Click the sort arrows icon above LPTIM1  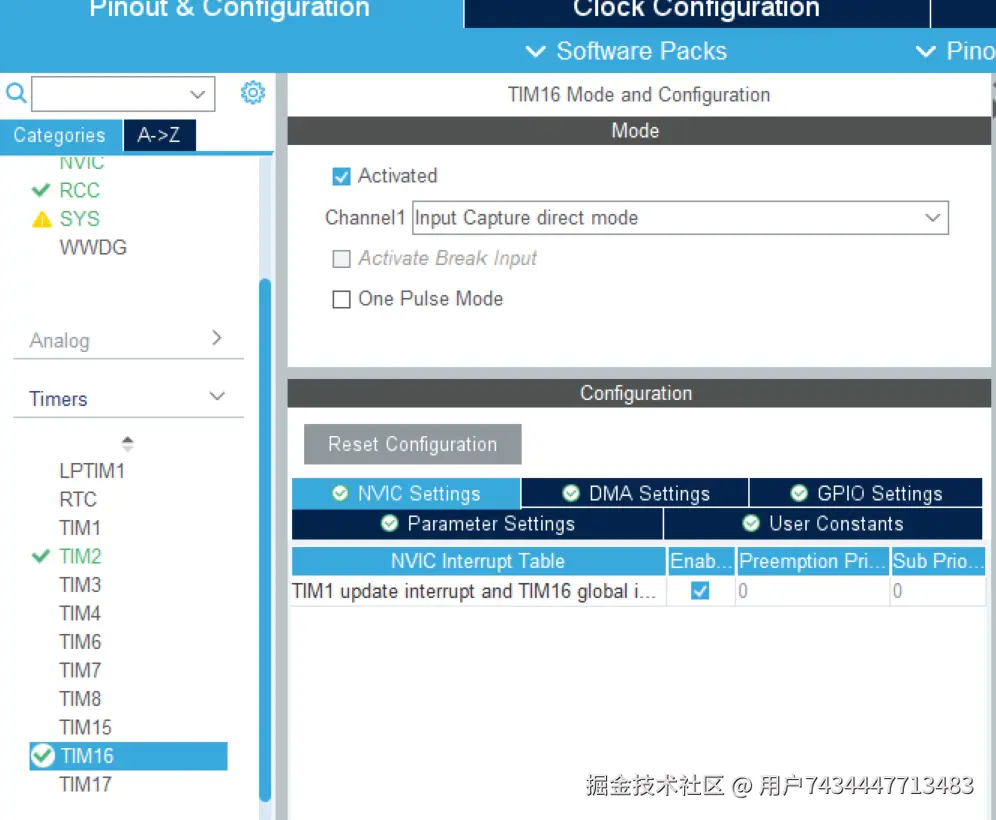tap(127, 443)
